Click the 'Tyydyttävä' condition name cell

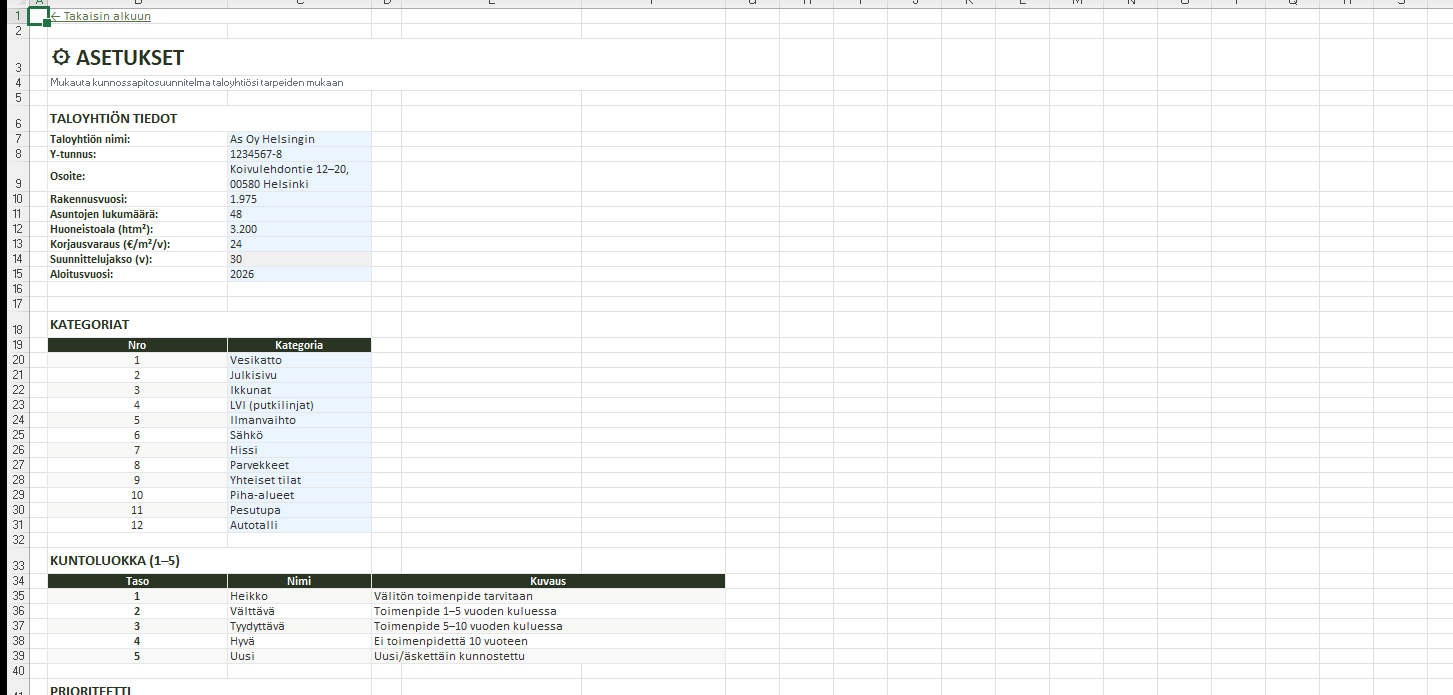click(298, 626)
